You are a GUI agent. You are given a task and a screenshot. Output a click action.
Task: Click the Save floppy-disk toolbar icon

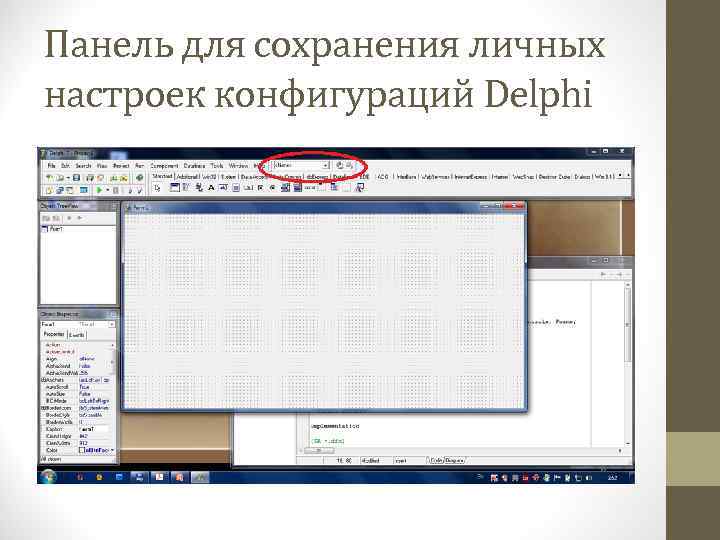(x=77, y=178)
